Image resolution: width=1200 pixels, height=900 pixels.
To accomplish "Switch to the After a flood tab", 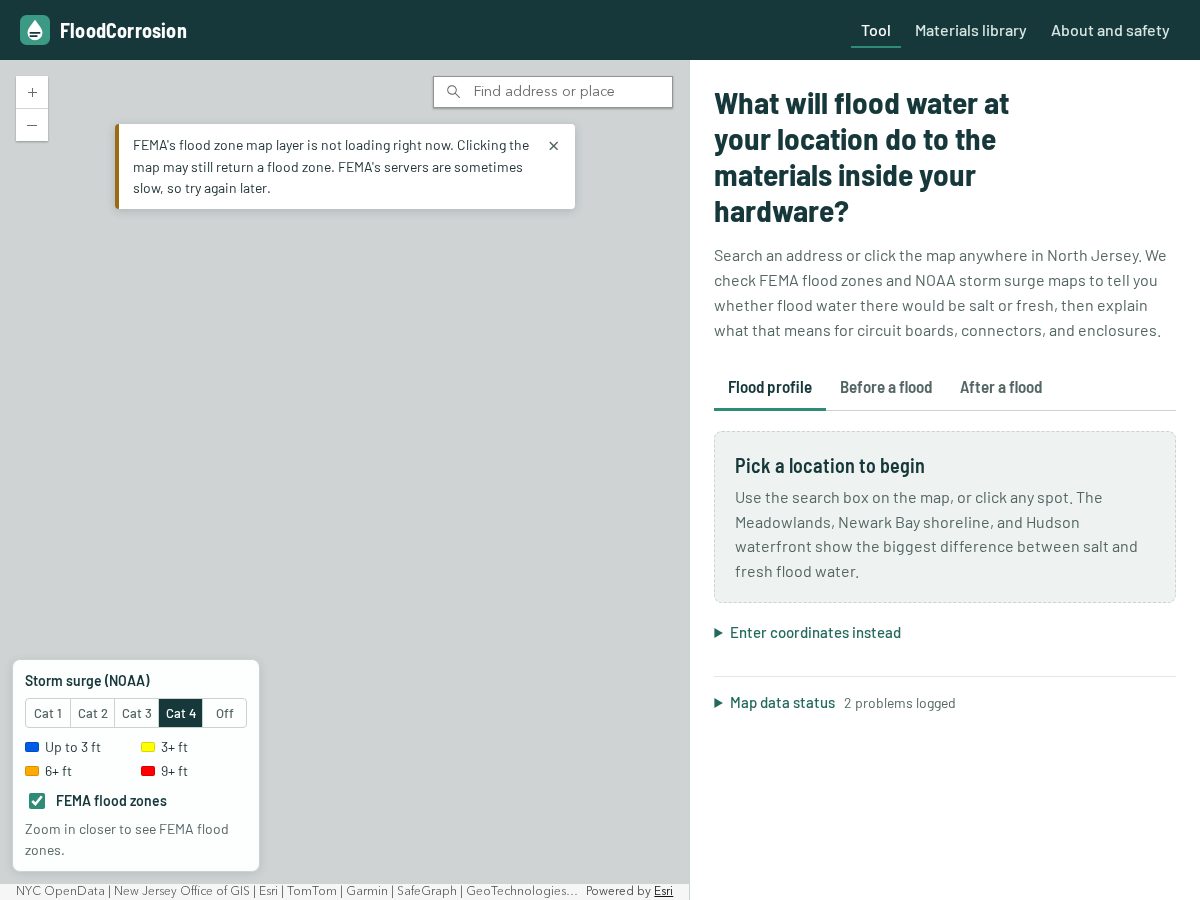I will (1001, 388).
